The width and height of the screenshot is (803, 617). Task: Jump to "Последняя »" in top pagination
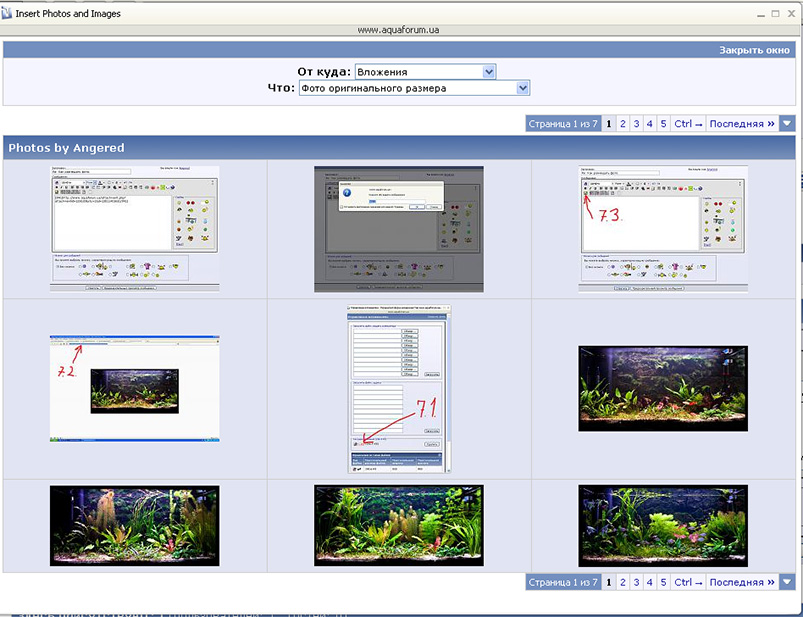click(742, 124)
